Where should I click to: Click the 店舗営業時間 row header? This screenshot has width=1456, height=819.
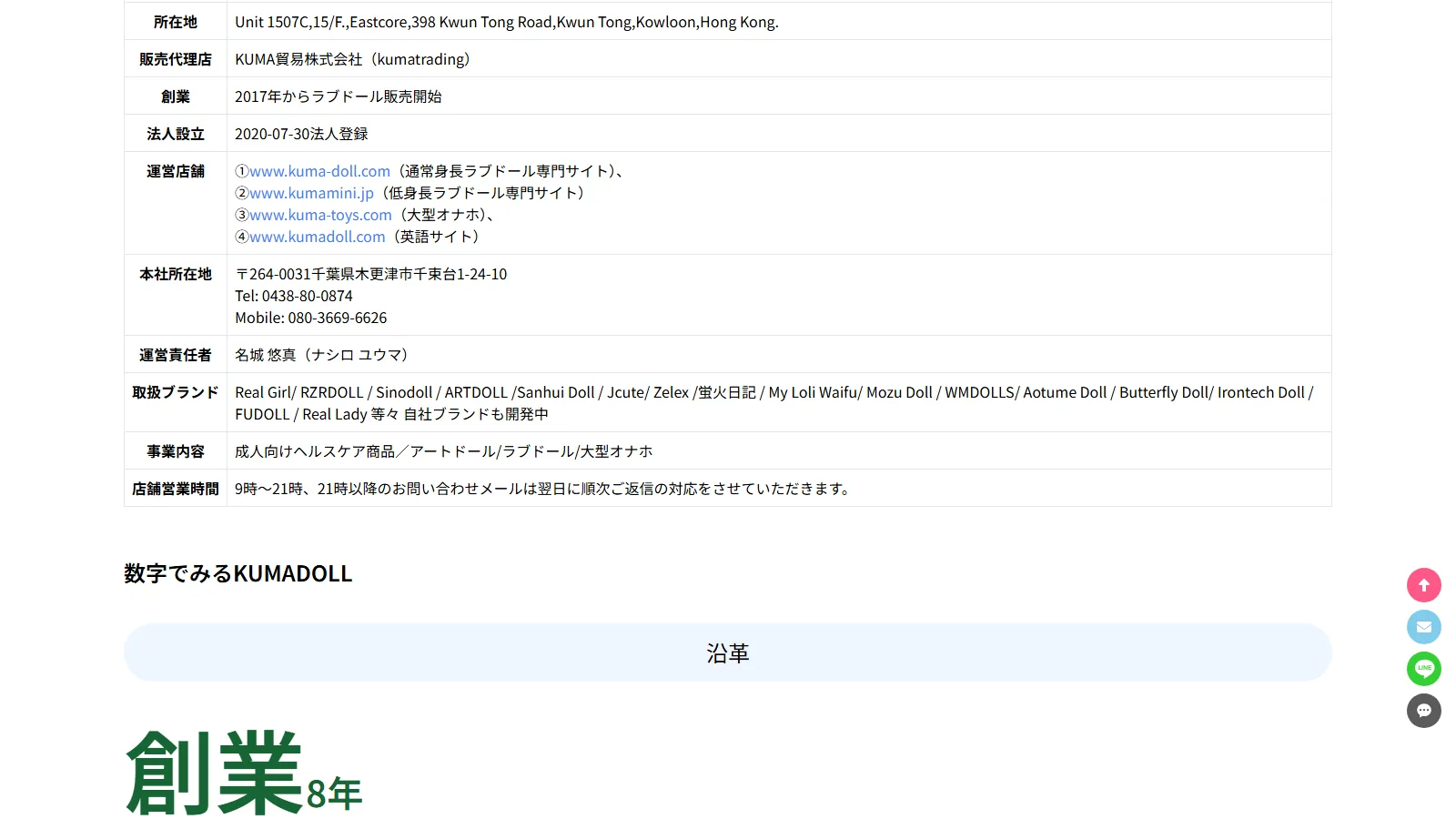[176, 489]
